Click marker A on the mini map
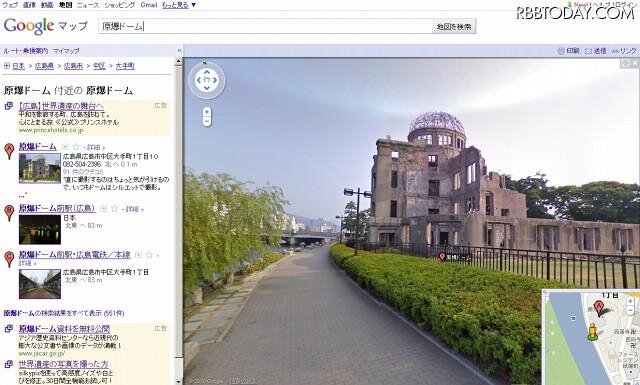The image size is (640, 385). tap(598, 308)
